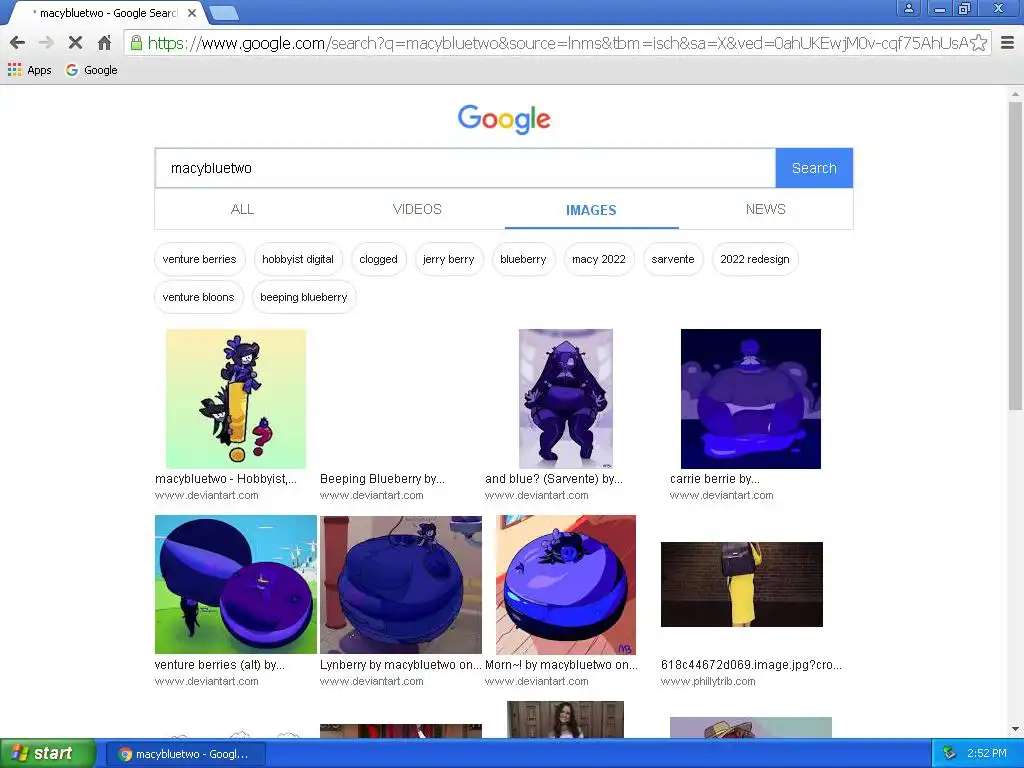This screenshot has width=1024, height=768.
Task: Open the Chrome hamburger menu
Action: point(1008,43)
